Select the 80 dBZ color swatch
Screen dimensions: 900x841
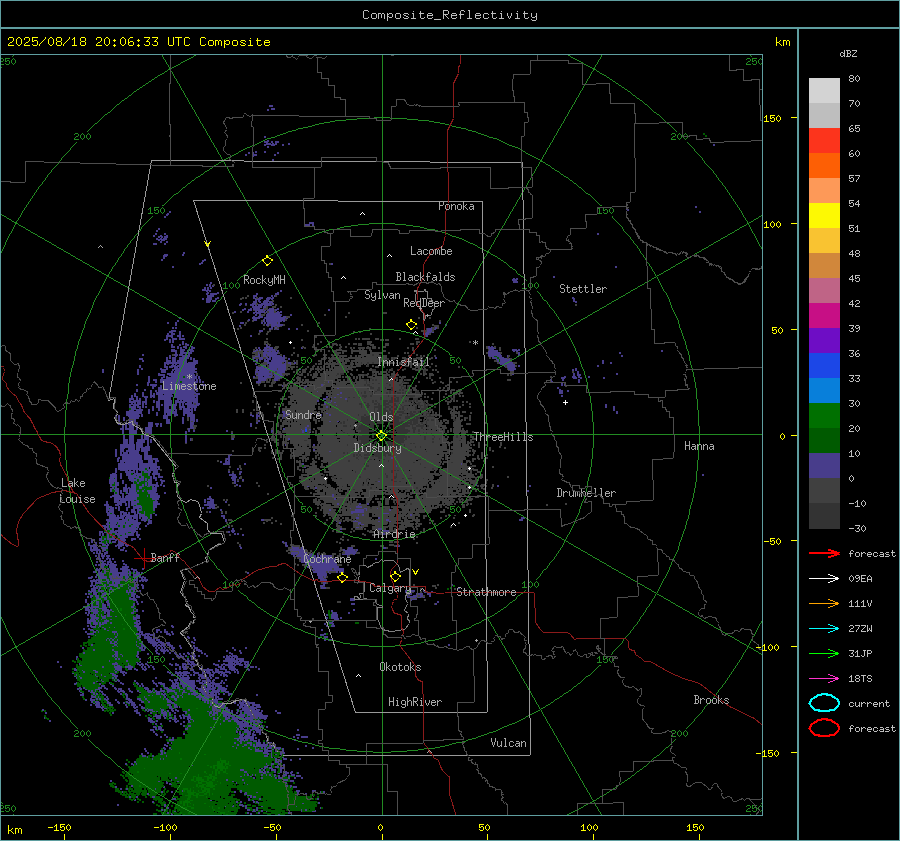pos(824,90)
